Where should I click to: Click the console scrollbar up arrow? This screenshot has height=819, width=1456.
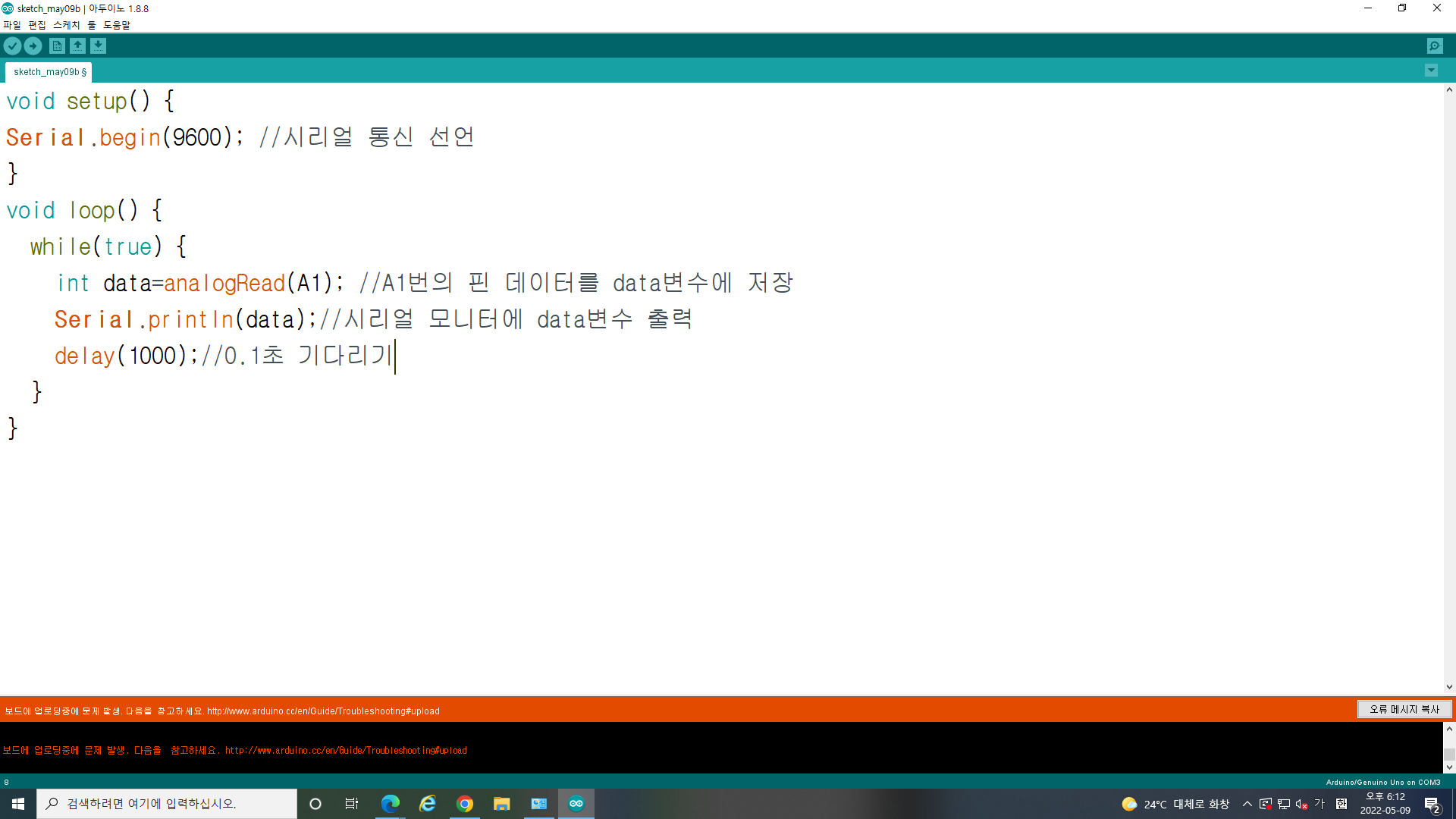[1449, 729]
